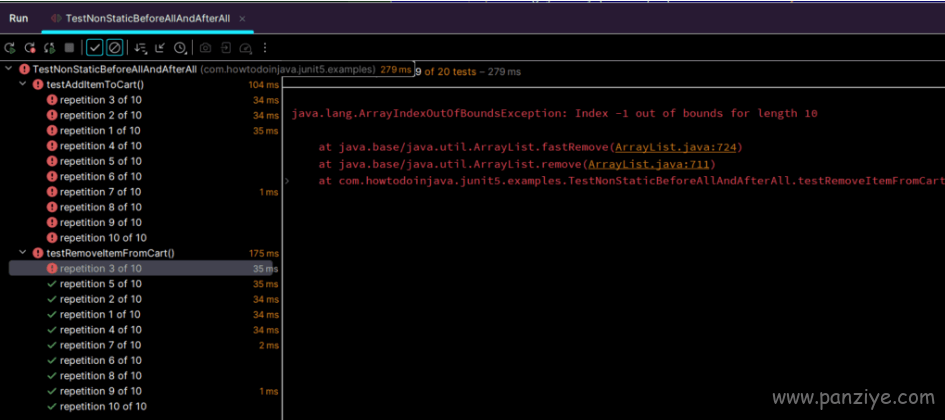This screenshot has width=945, height=420.
Task: Select the testRemoveItemFromCart() test node
Action: [110, 253]
